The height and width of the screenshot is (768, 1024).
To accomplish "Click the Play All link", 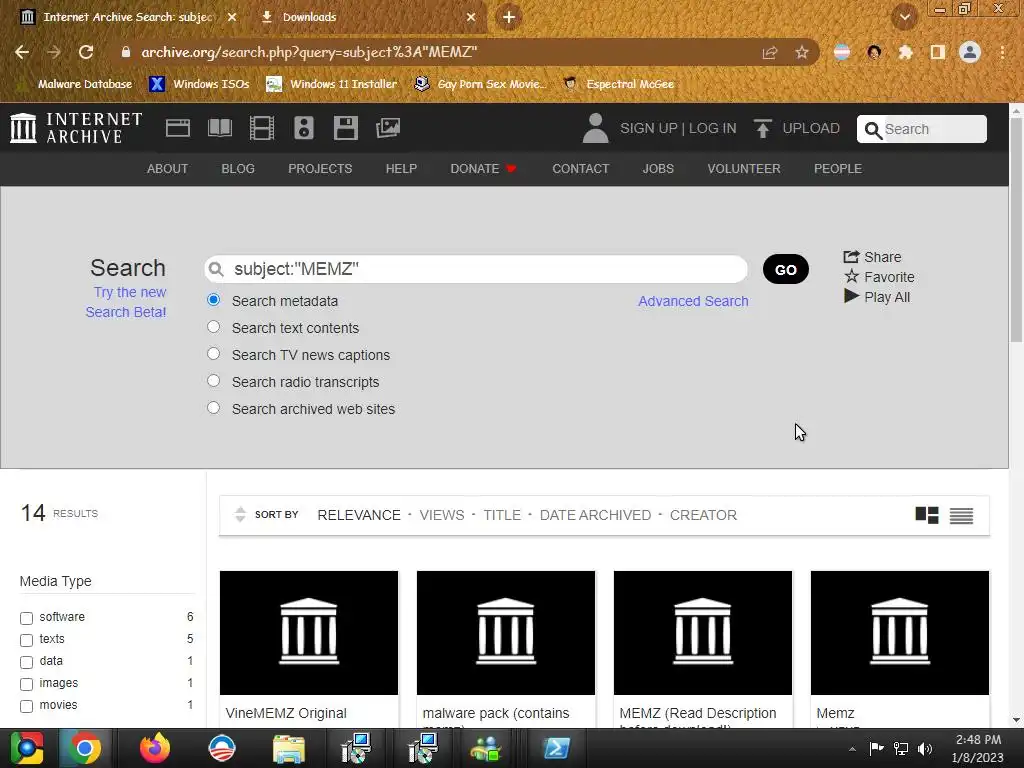I will [877, 297].
